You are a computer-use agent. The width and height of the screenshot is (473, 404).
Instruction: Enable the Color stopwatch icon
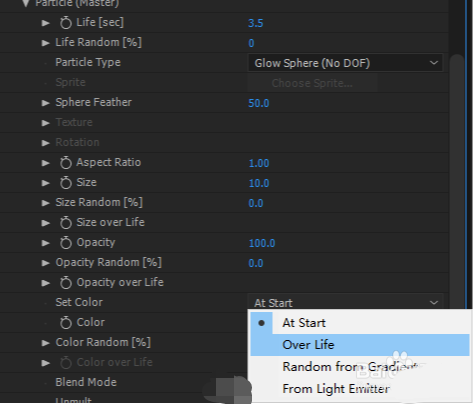(x=66, y=323)
